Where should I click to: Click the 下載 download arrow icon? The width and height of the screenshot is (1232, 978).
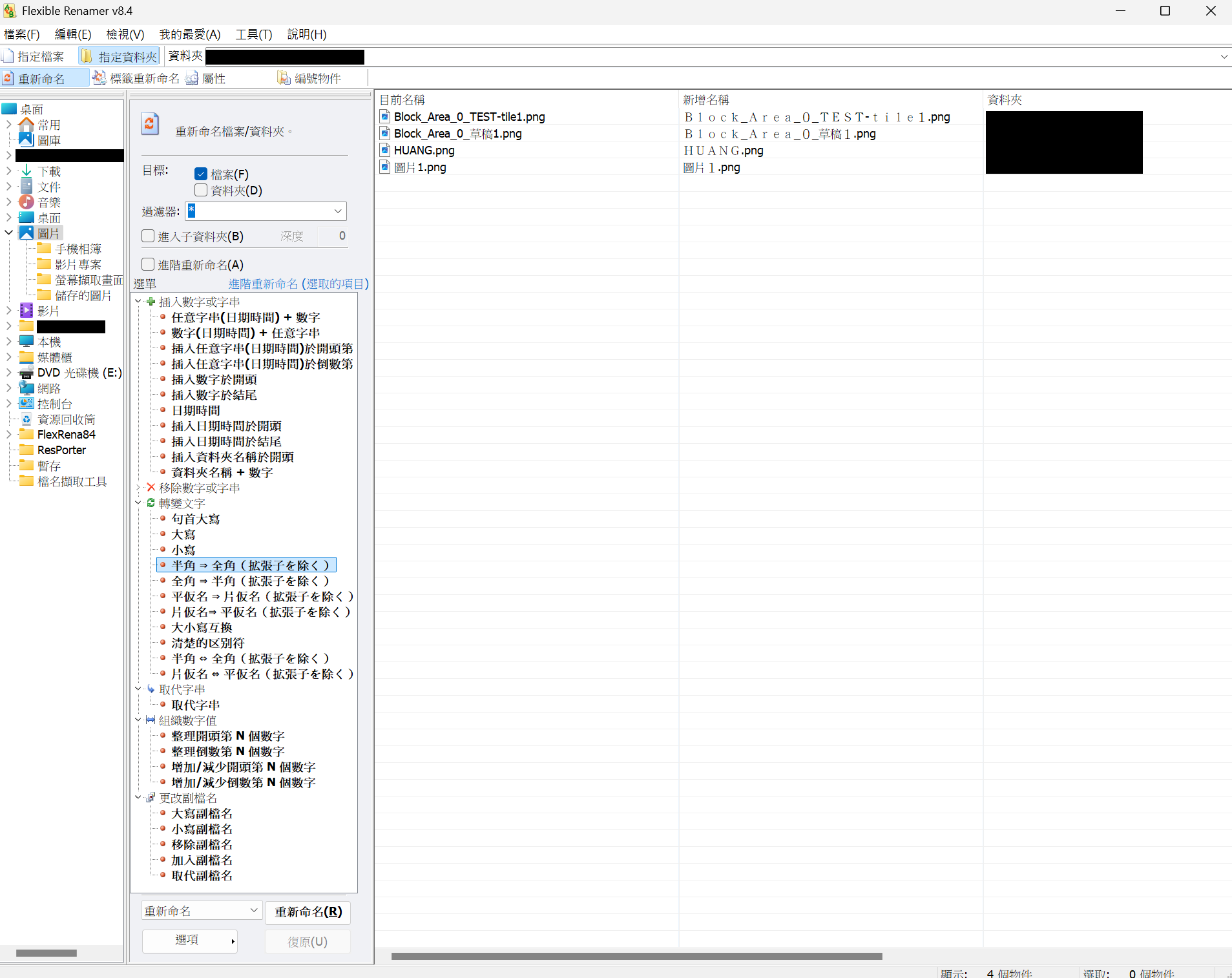coord(26,171)
